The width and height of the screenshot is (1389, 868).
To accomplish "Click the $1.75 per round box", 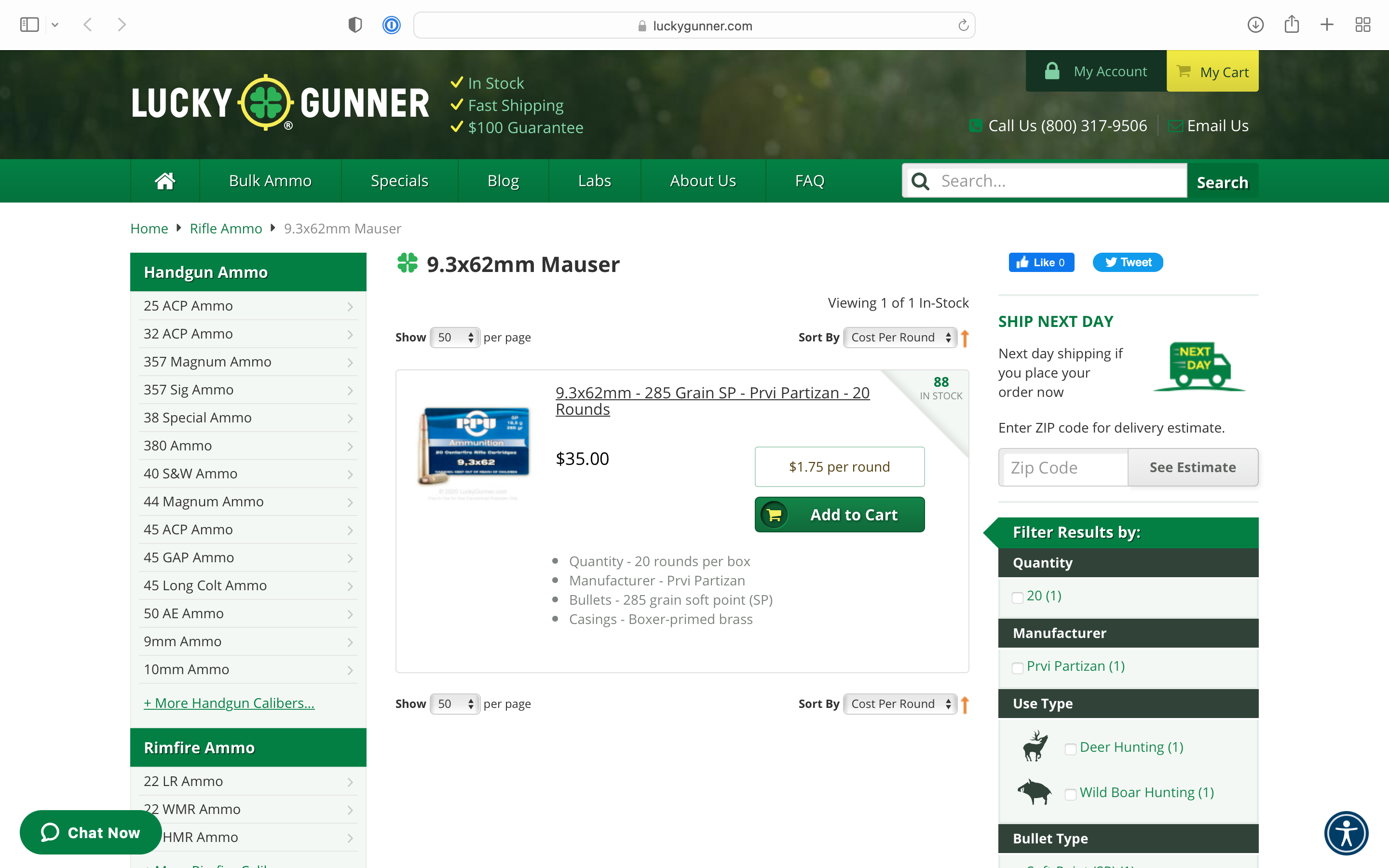I will (x=839, y=467).
